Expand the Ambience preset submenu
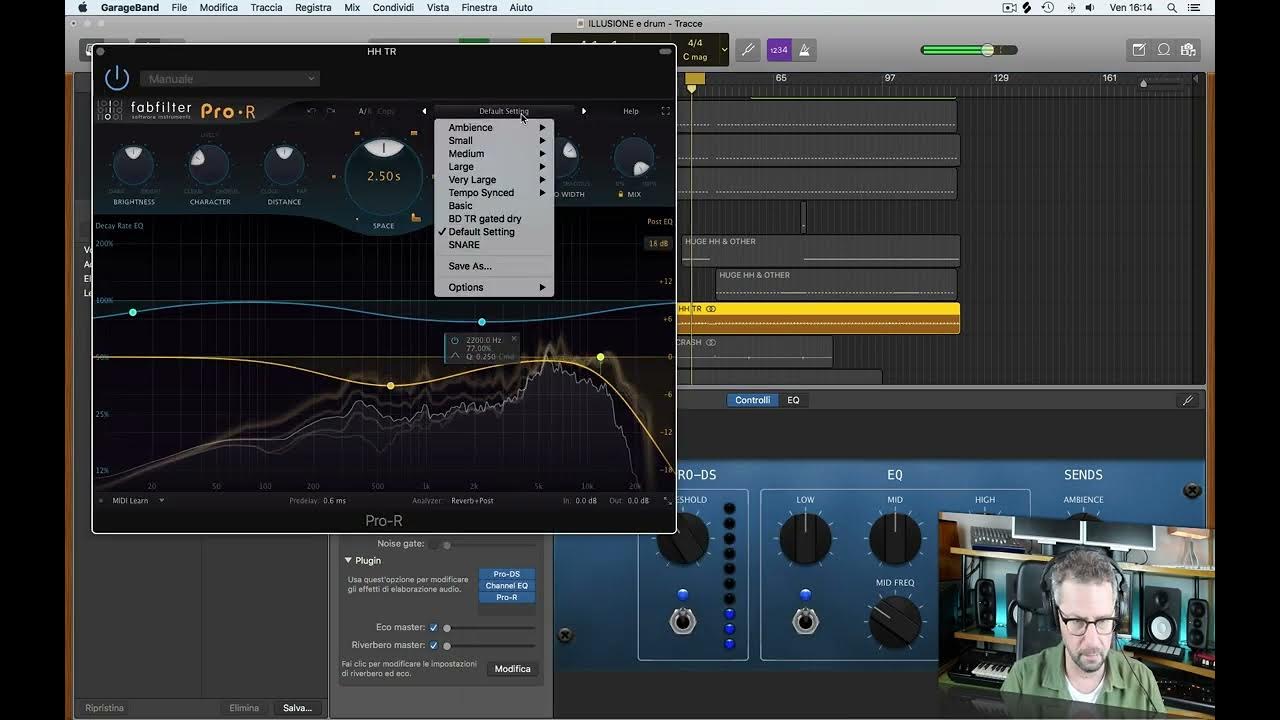This screenshot has height=720, width=1280. pyautogui.click(x=494, y=128)
